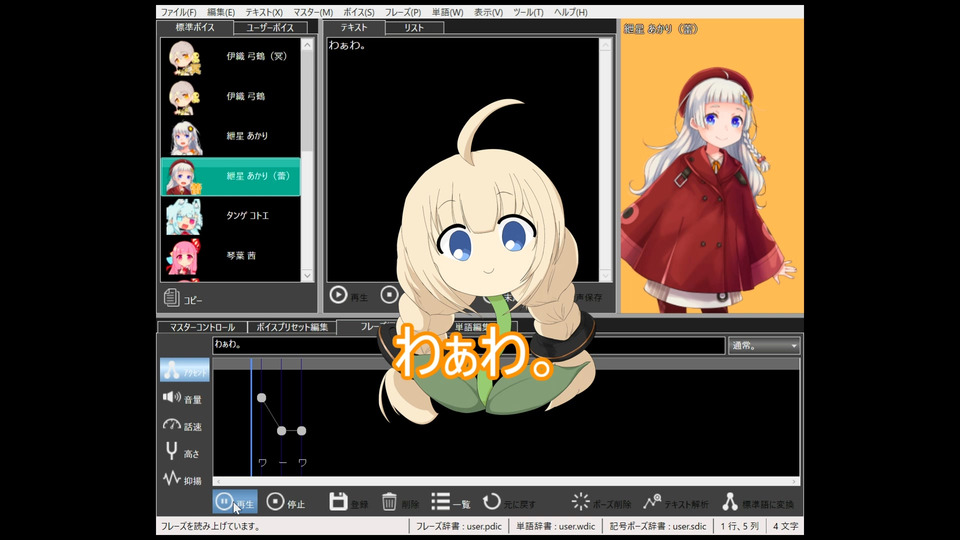Click the コピー copy icon
This screenshot has height=540, width=960.
pos(171,298)
